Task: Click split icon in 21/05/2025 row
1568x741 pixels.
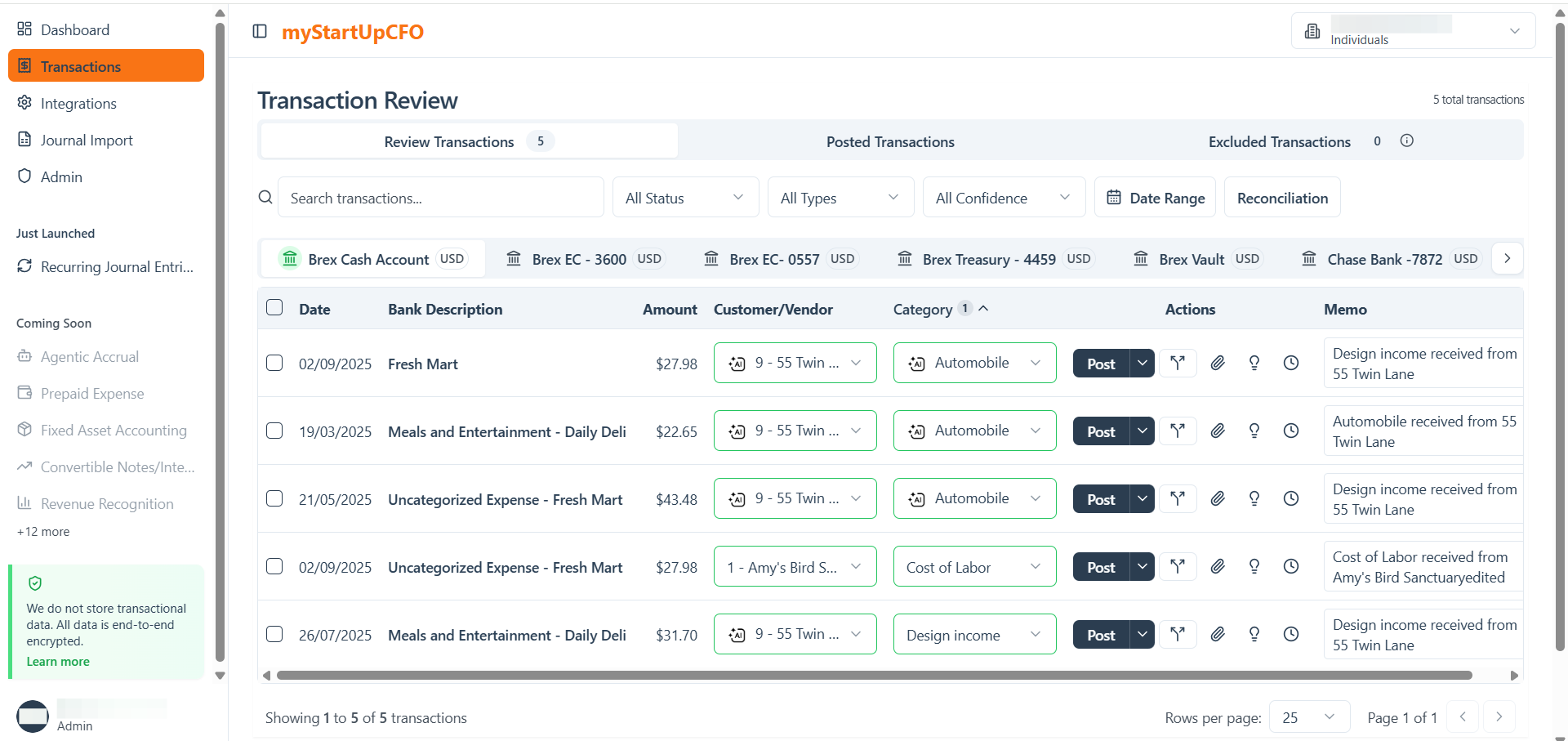Action: tap(1177, 498)
